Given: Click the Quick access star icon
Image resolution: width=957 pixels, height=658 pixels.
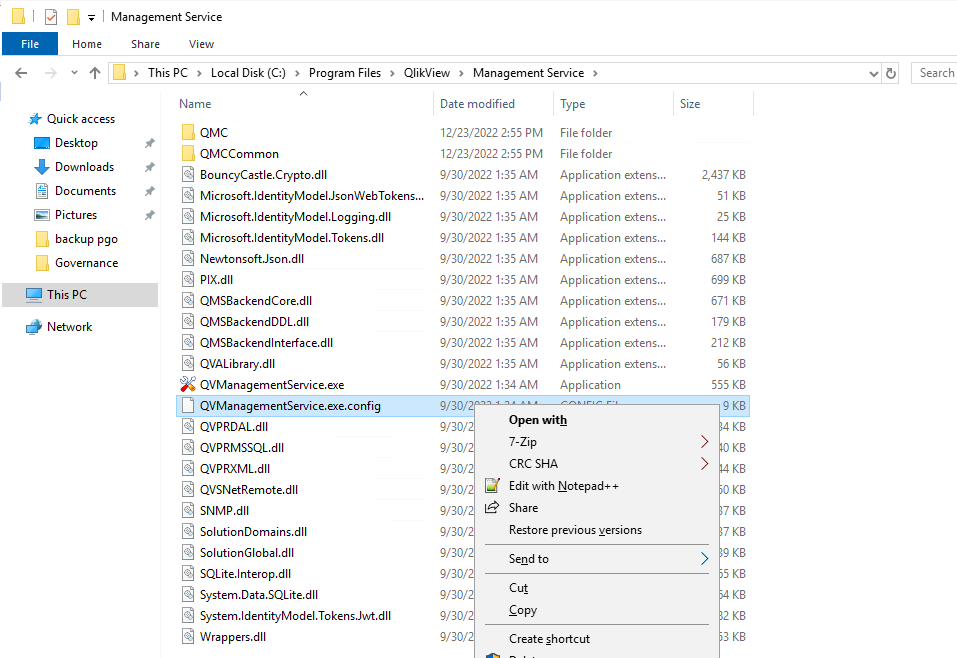Looking at the screenshot, I should (35, 119).
